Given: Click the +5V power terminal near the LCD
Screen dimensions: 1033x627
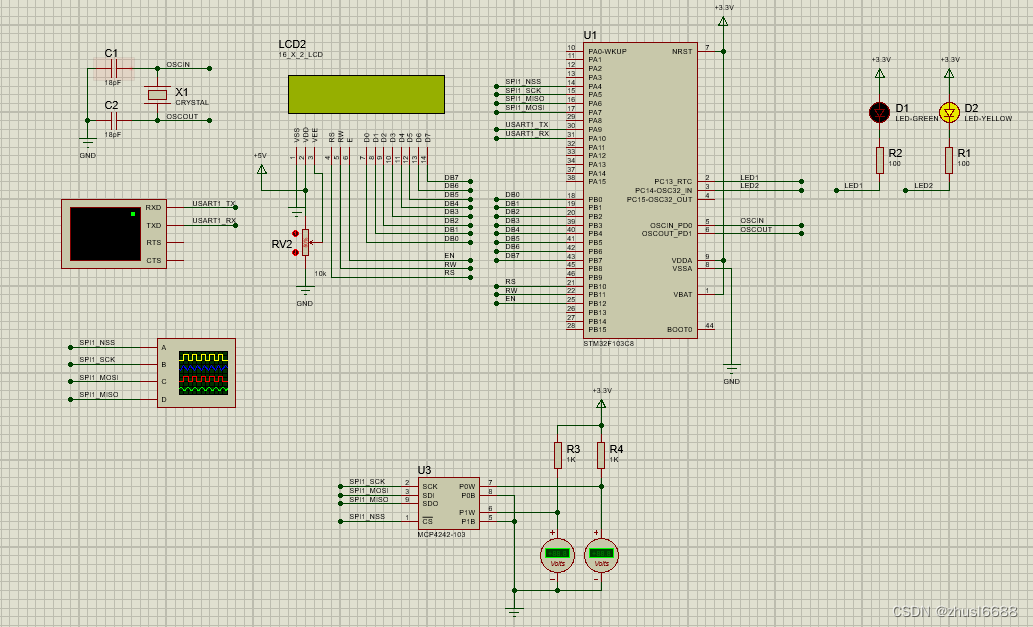Looking at the screenshot, I should click(262, 170).
